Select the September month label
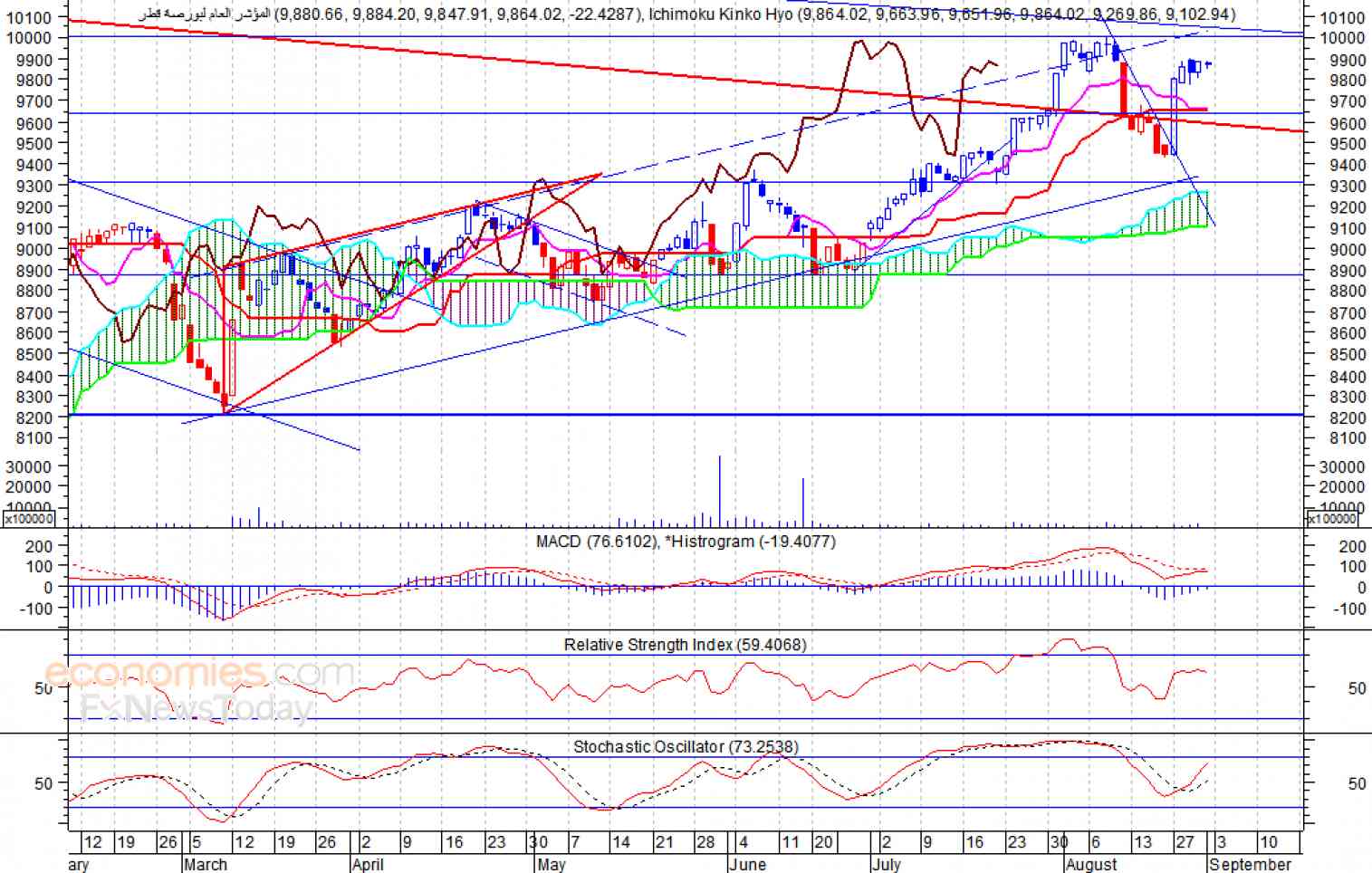1372x873 pixels. click(1250, 864)
